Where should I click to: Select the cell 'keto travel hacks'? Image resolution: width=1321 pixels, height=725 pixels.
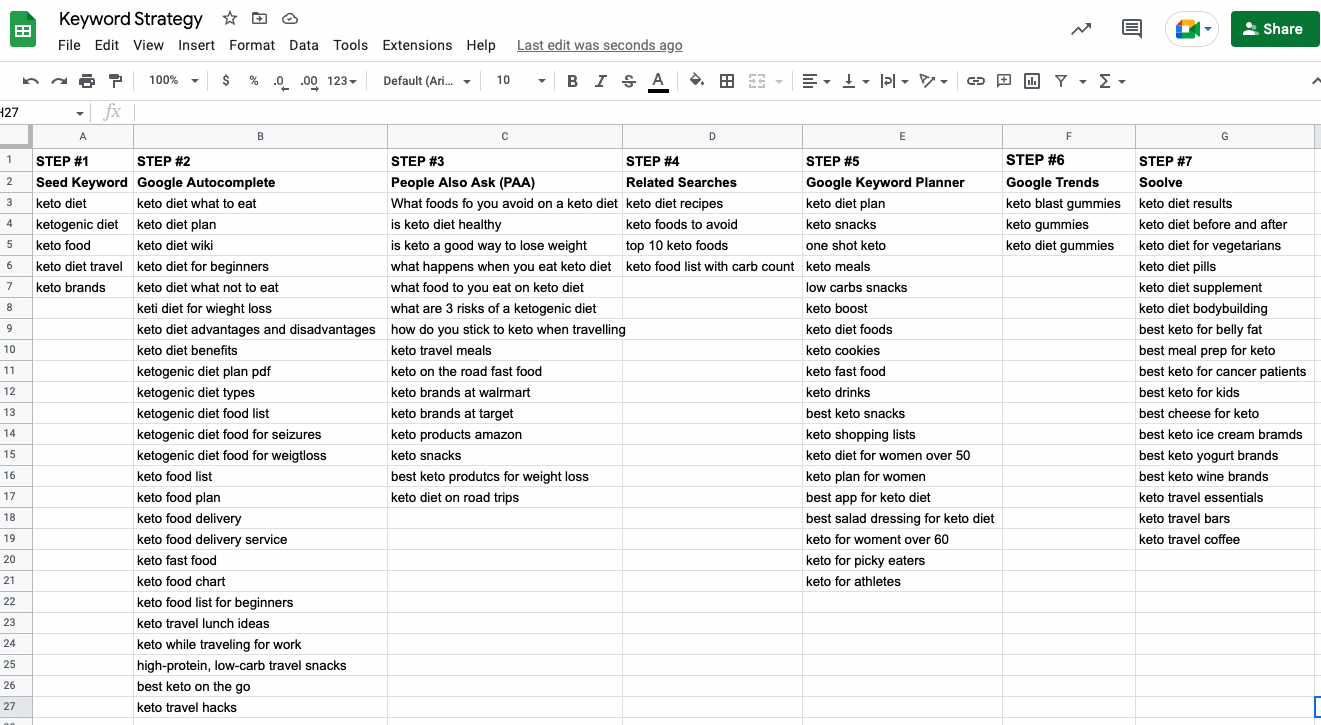260,707
